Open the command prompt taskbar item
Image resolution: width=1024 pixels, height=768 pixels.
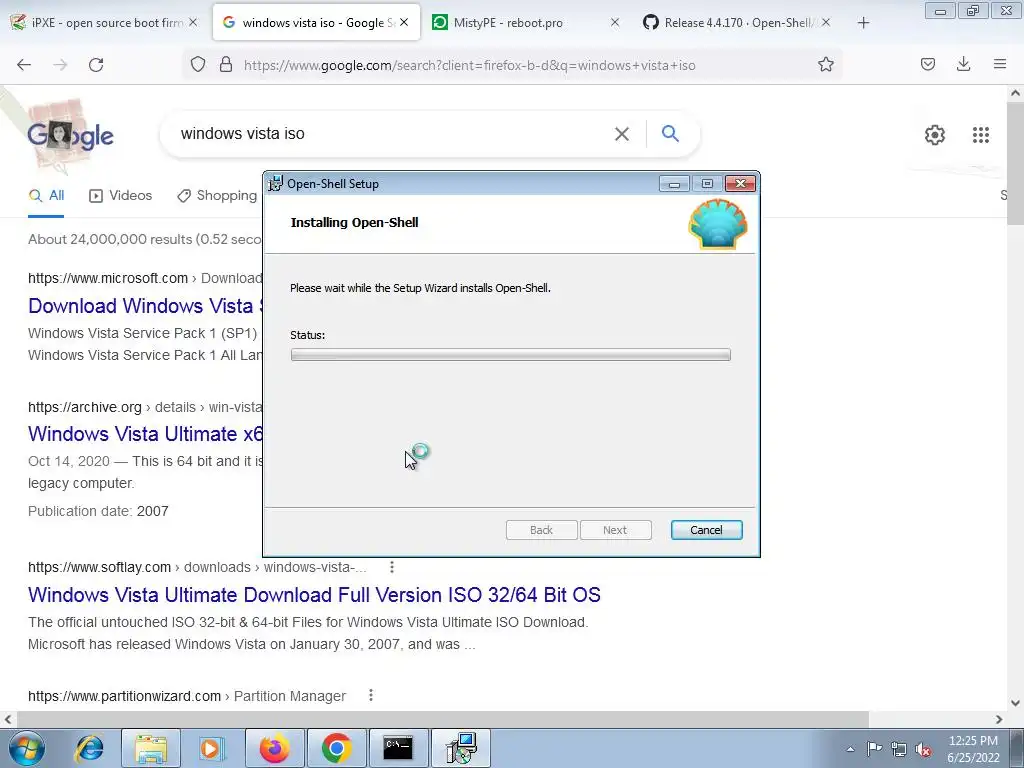point(398,748)
